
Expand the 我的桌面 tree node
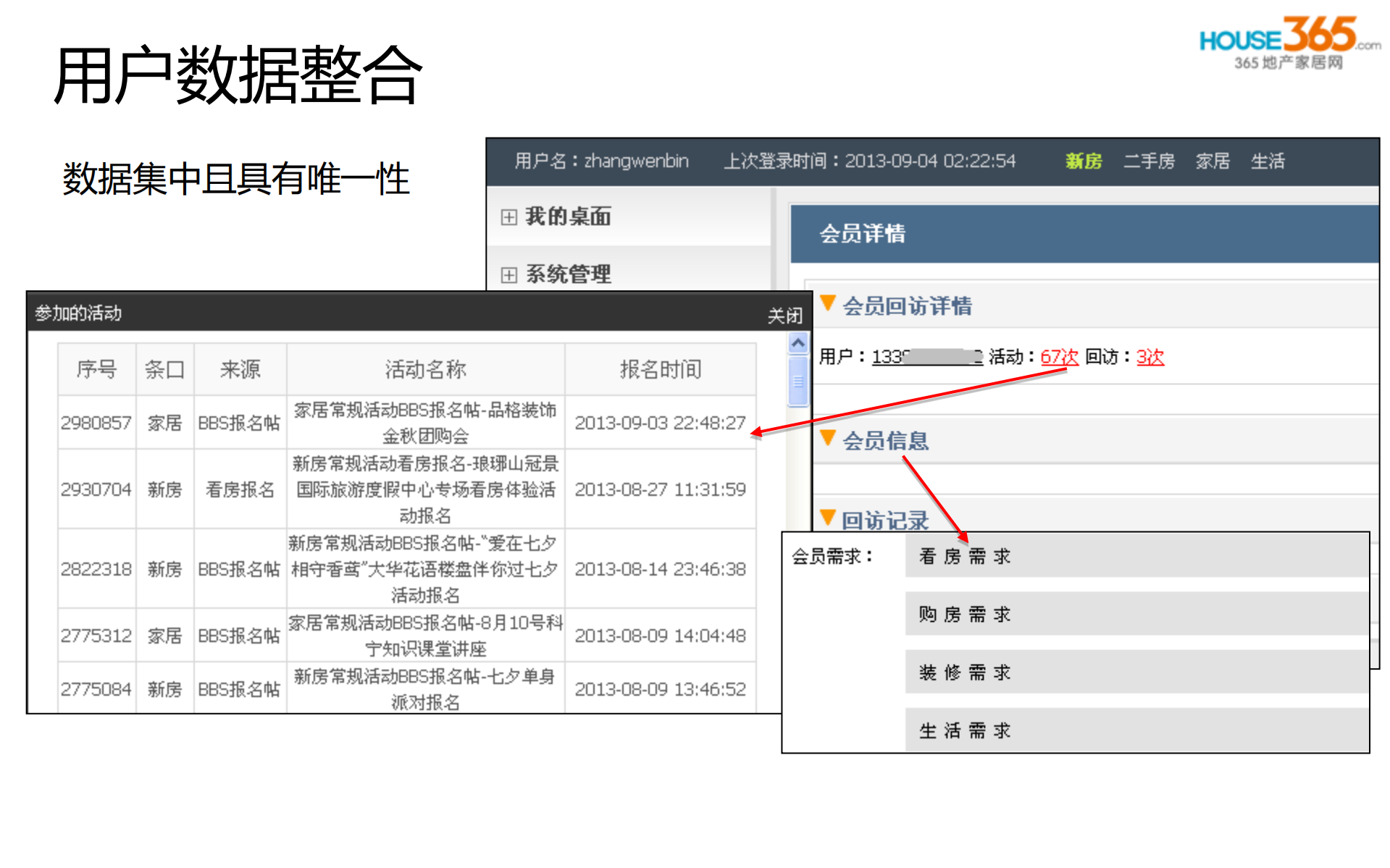pyautogui.click(x=508, y=216)
